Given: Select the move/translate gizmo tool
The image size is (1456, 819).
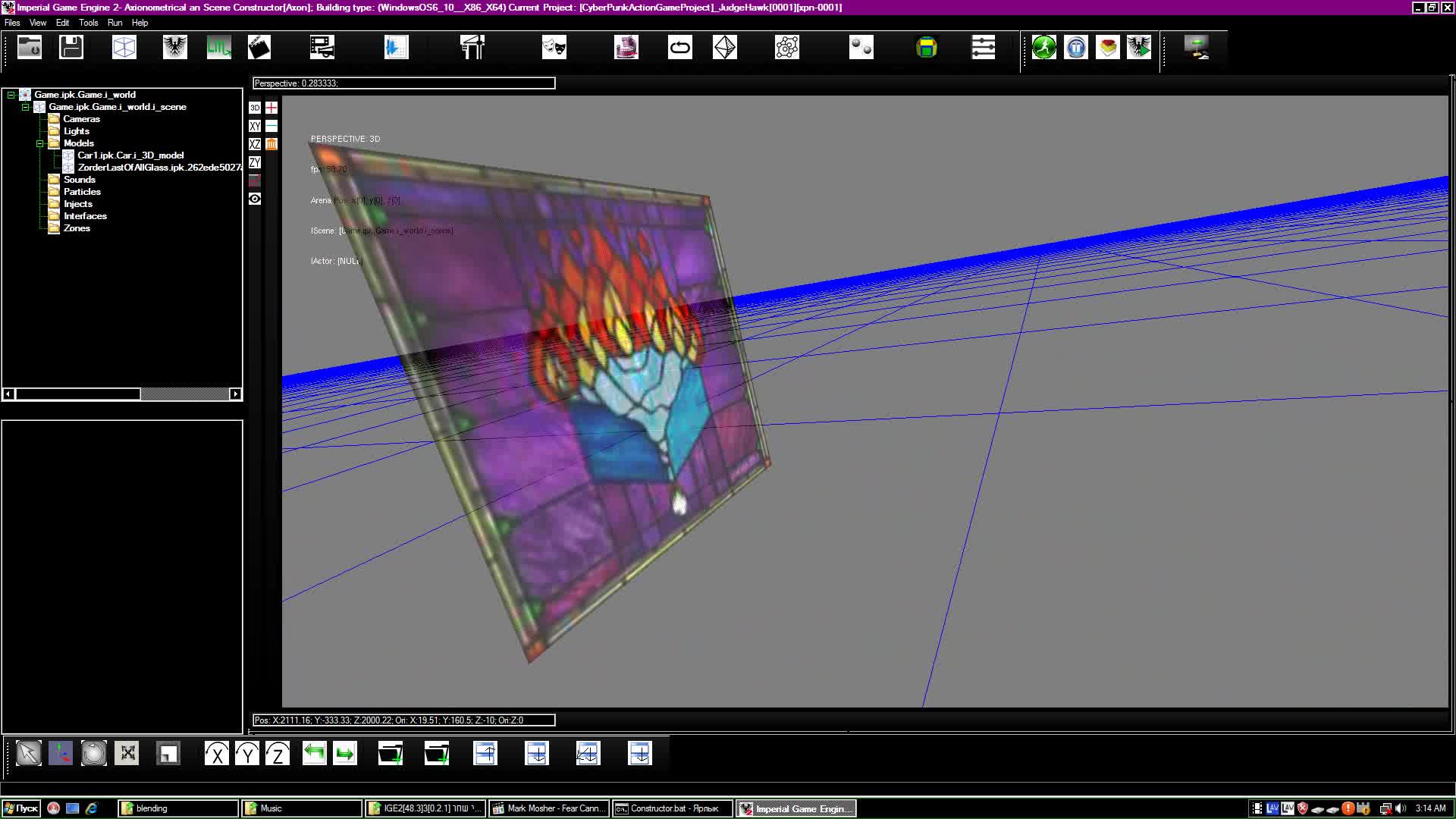Looking at the screenshot, I should click(61, 753).
